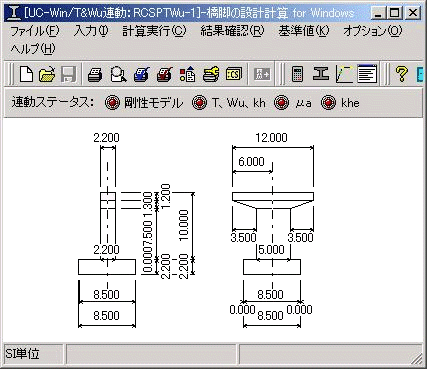Click the I-beam section icon

[320, 74]
